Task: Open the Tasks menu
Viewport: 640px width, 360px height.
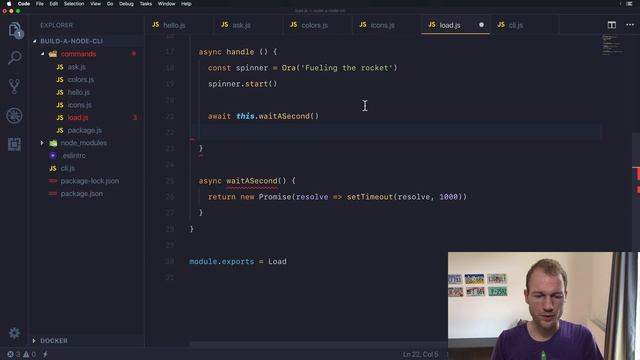Action: tap(146, 4)
